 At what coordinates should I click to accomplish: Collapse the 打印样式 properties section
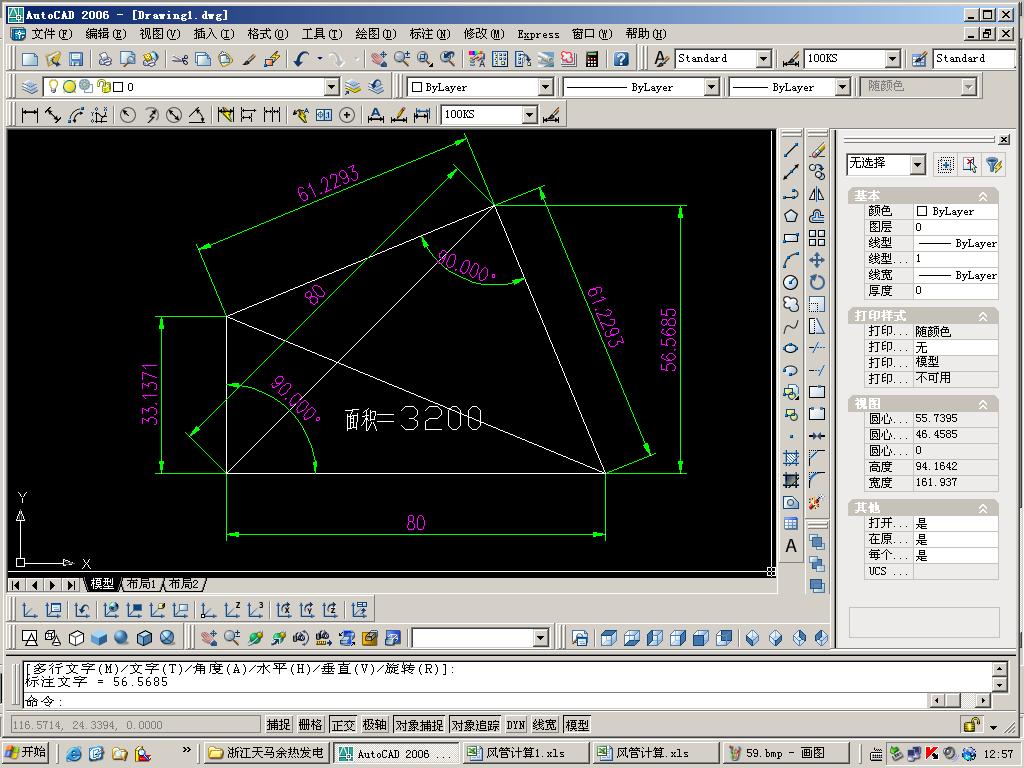[983, 316]
